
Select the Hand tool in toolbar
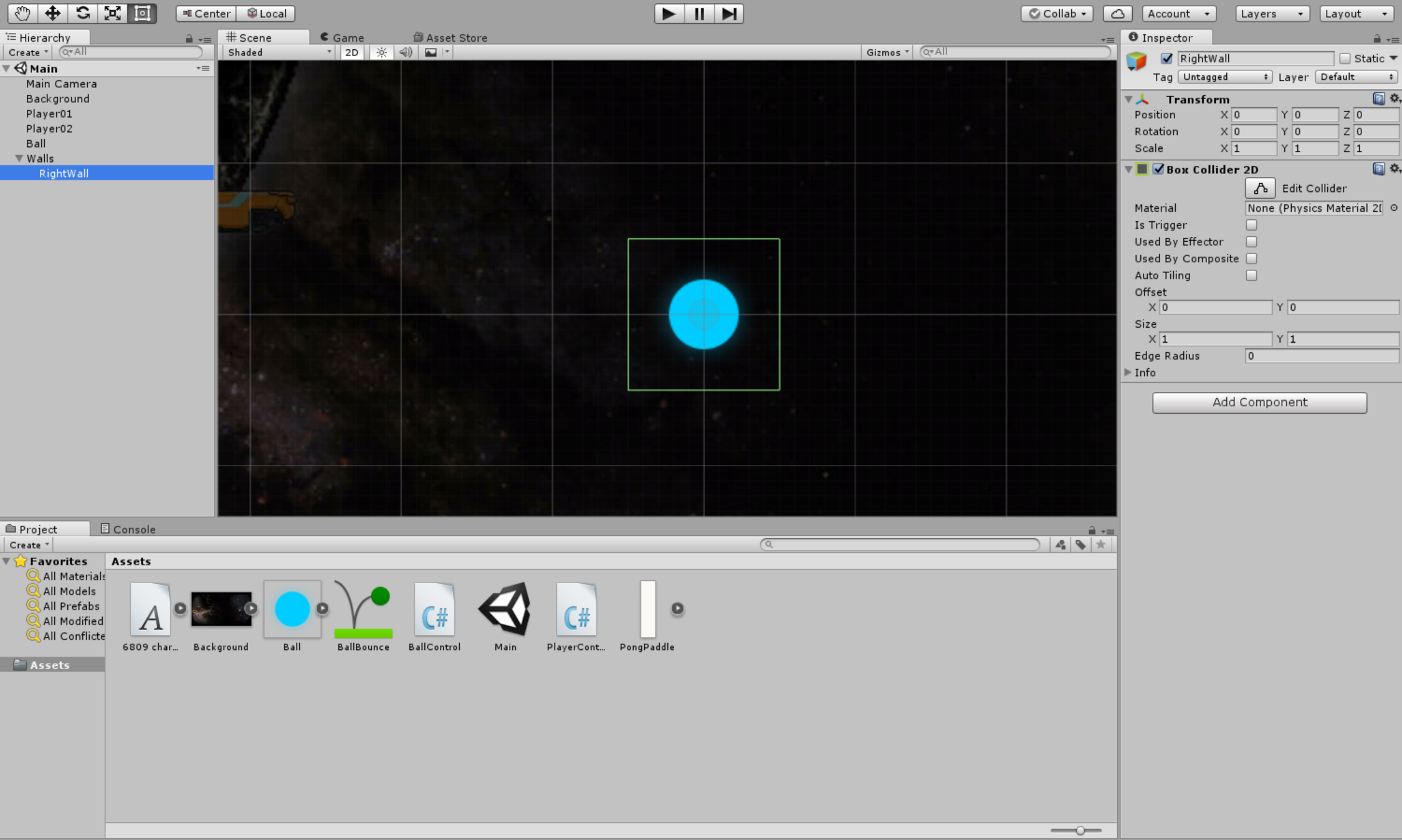coord(22,13)
